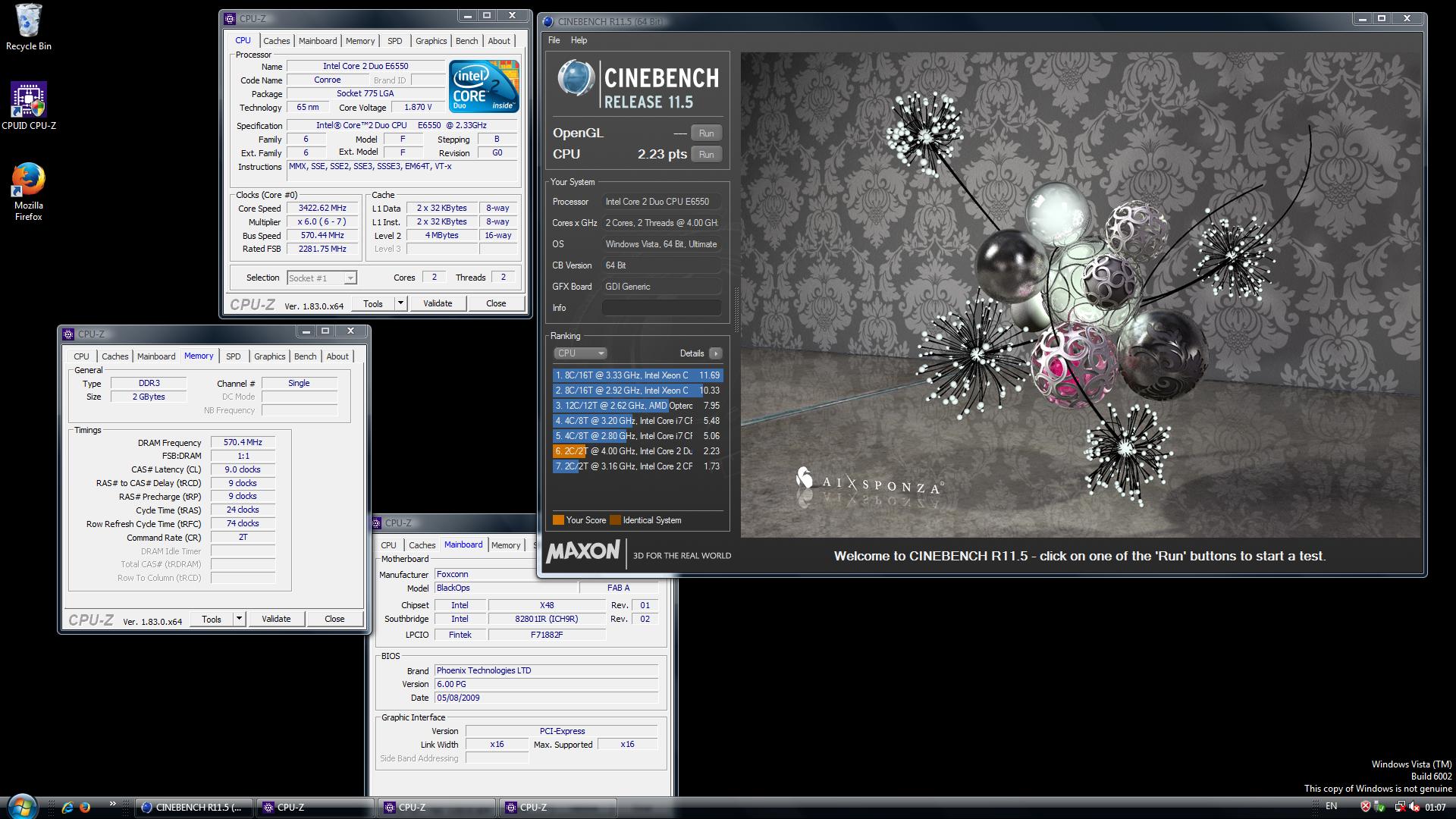This screenshot has height=819, width=1456.
Task: Launch Internet Explorer from quick launch
Action: [x=67, y=808]
